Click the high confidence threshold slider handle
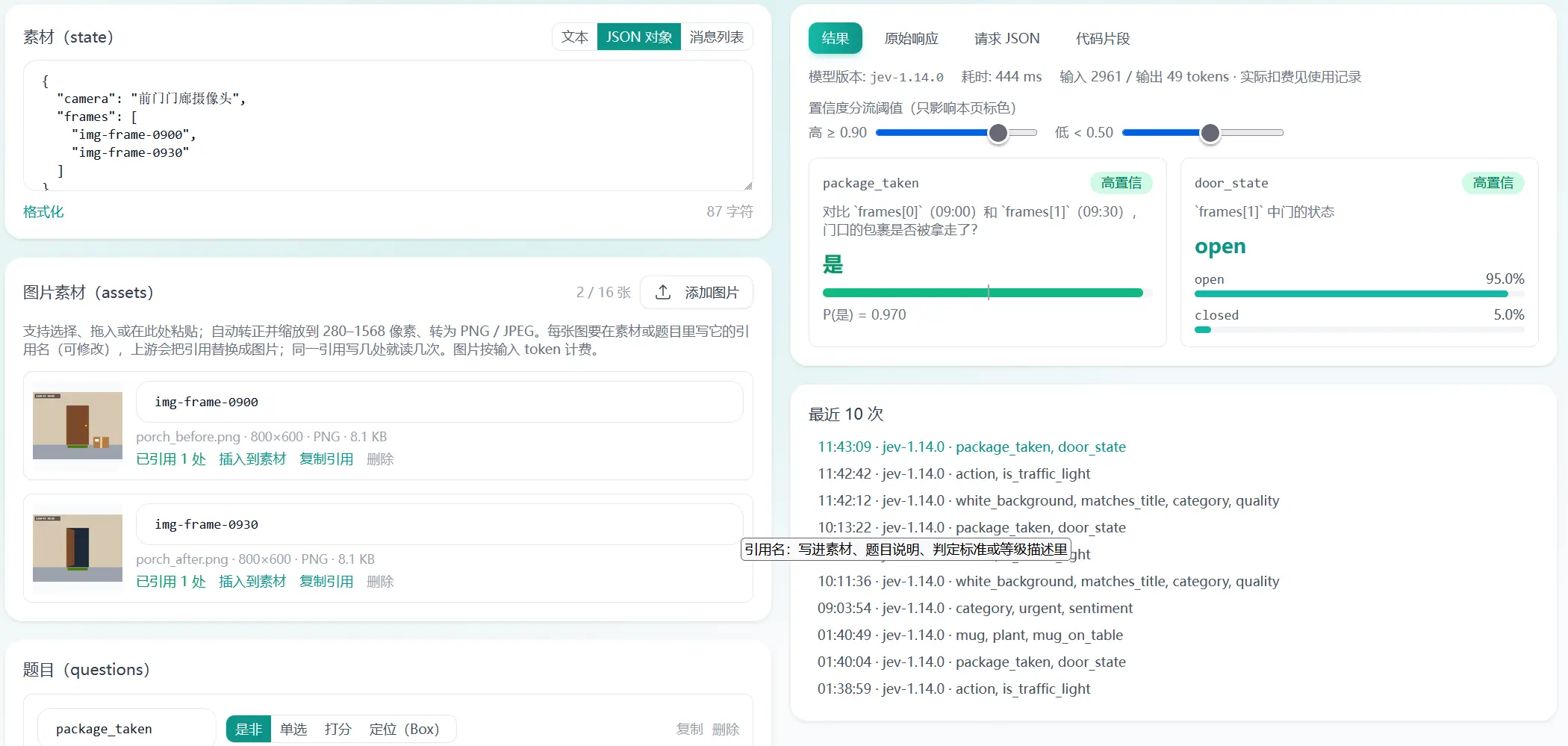The image size is (1568, 746). (x=998, y=133)
